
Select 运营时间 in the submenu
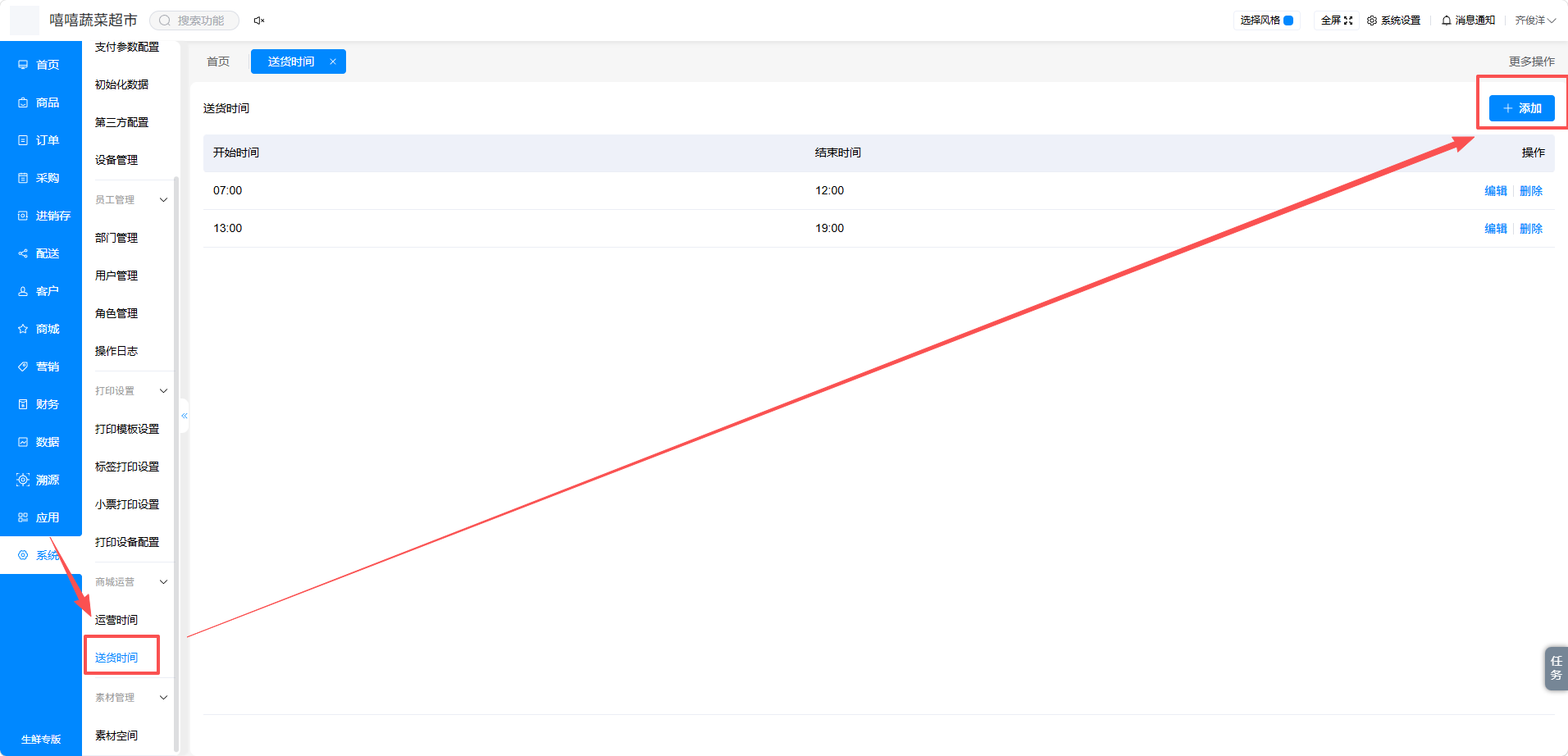click(116, 620)
